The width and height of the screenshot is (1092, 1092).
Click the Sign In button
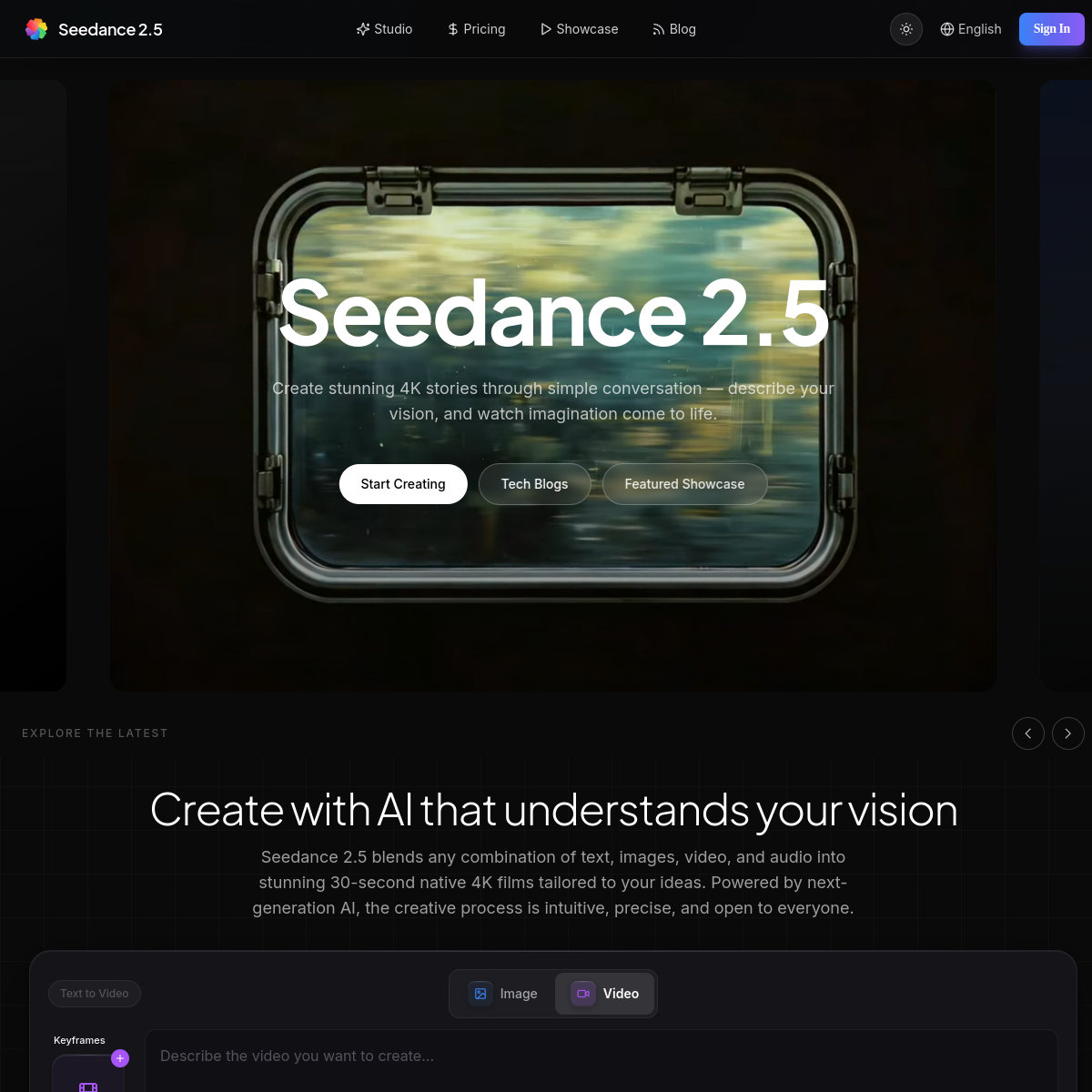(x=1052, y=29)
